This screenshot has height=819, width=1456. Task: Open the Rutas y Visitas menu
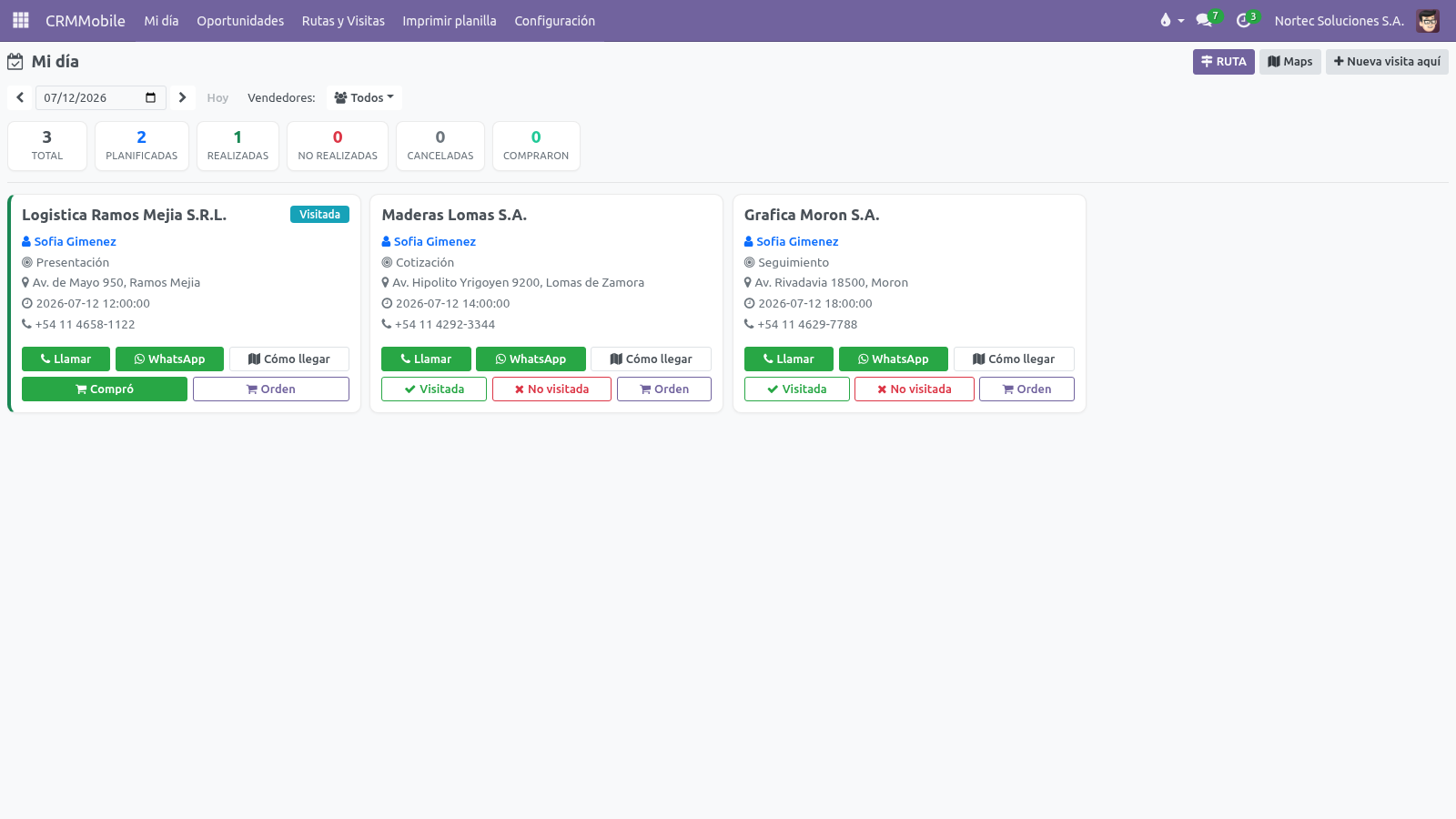pyautogui.click(x=343, y=21)
